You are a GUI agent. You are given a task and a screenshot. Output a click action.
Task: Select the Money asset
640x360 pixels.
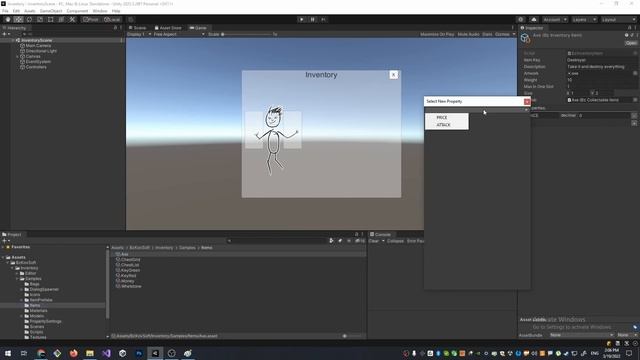pos(127,281)
